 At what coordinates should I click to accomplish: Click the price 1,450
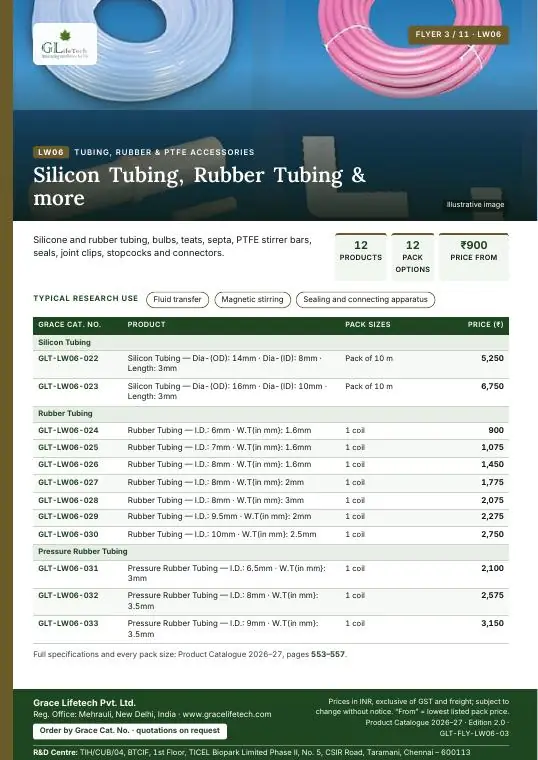click(x=492, y=464)
